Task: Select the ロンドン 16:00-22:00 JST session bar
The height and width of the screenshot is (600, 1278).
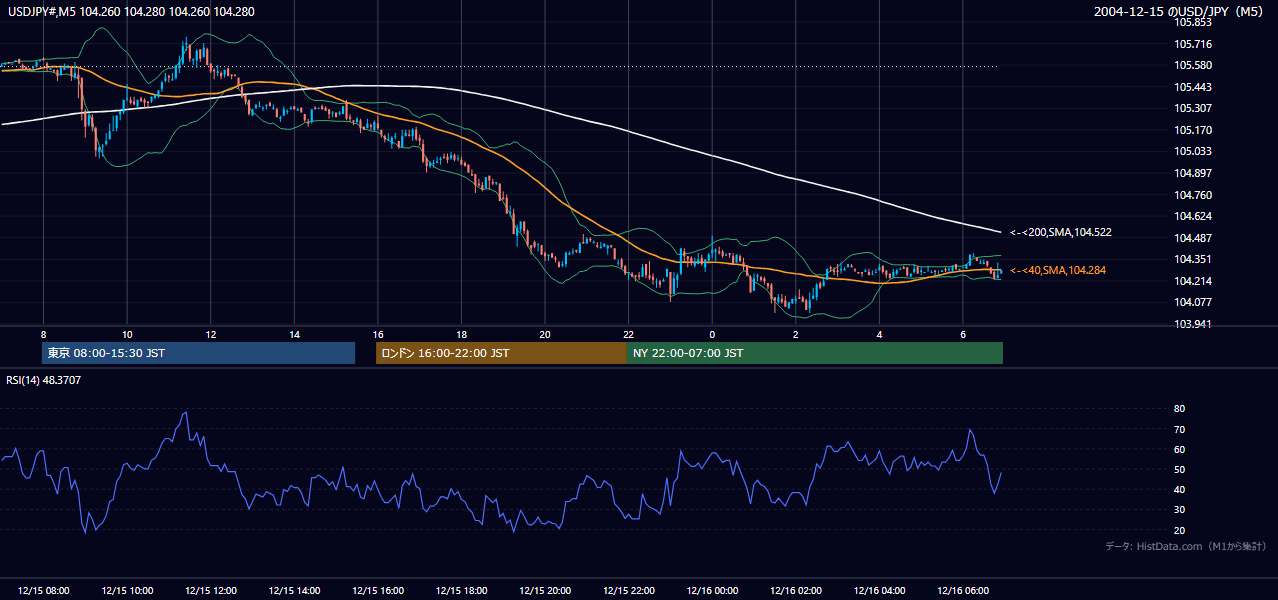Action: [501, 353]
